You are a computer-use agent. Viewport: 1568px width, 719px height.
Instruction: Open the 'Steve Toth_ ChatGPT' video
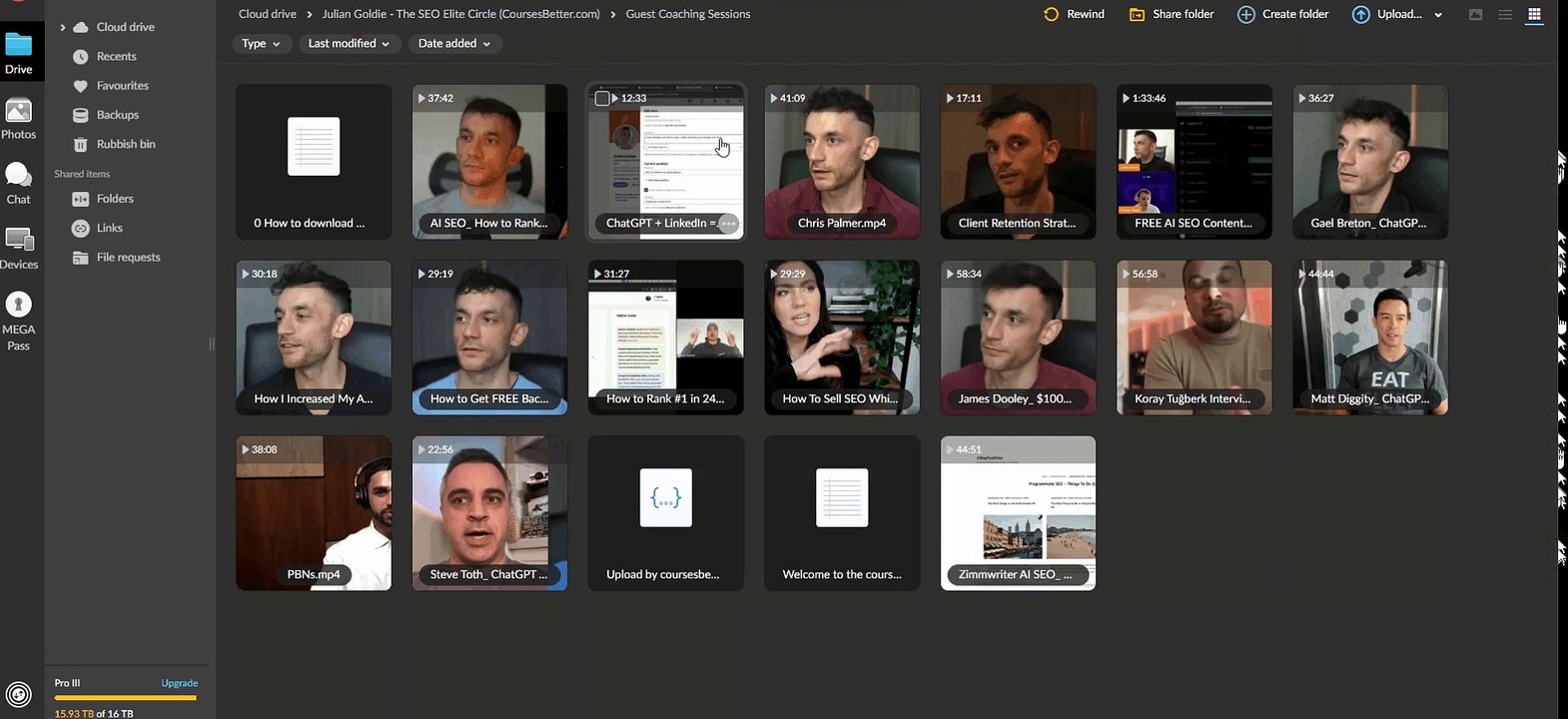[489, 513]
